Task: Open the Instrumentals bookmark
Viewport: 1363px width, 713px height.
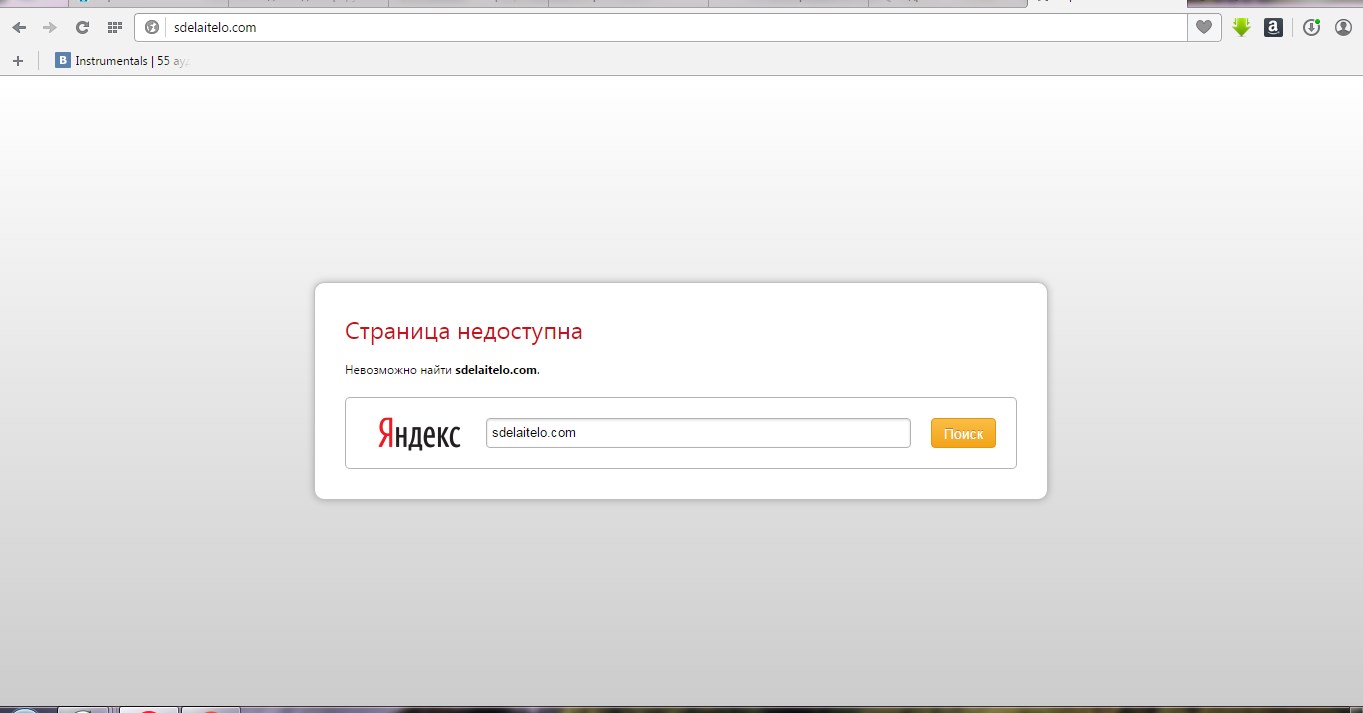Action: (x=121, y=61)
